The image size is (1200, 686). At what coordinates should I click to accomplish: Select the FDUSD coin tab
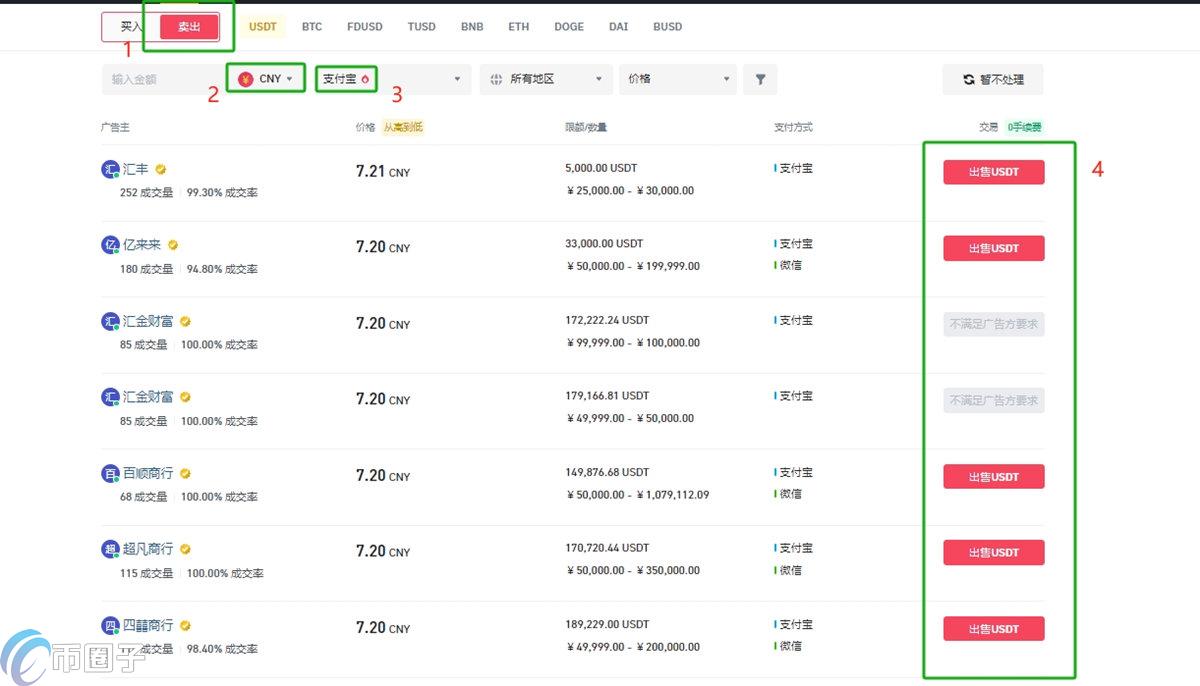tap(364, 27)
